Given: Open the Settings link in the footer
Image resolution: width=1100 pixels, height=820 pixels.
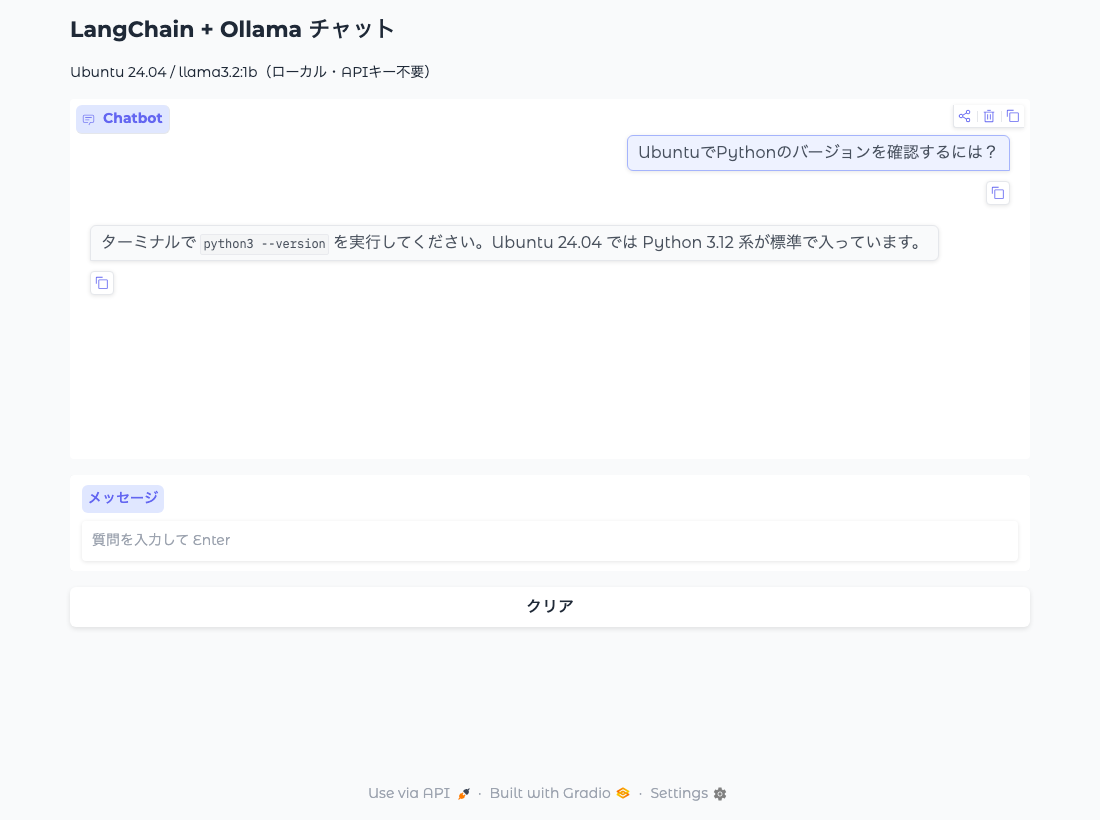Looking at the screenshot, I should pos(688,793).
